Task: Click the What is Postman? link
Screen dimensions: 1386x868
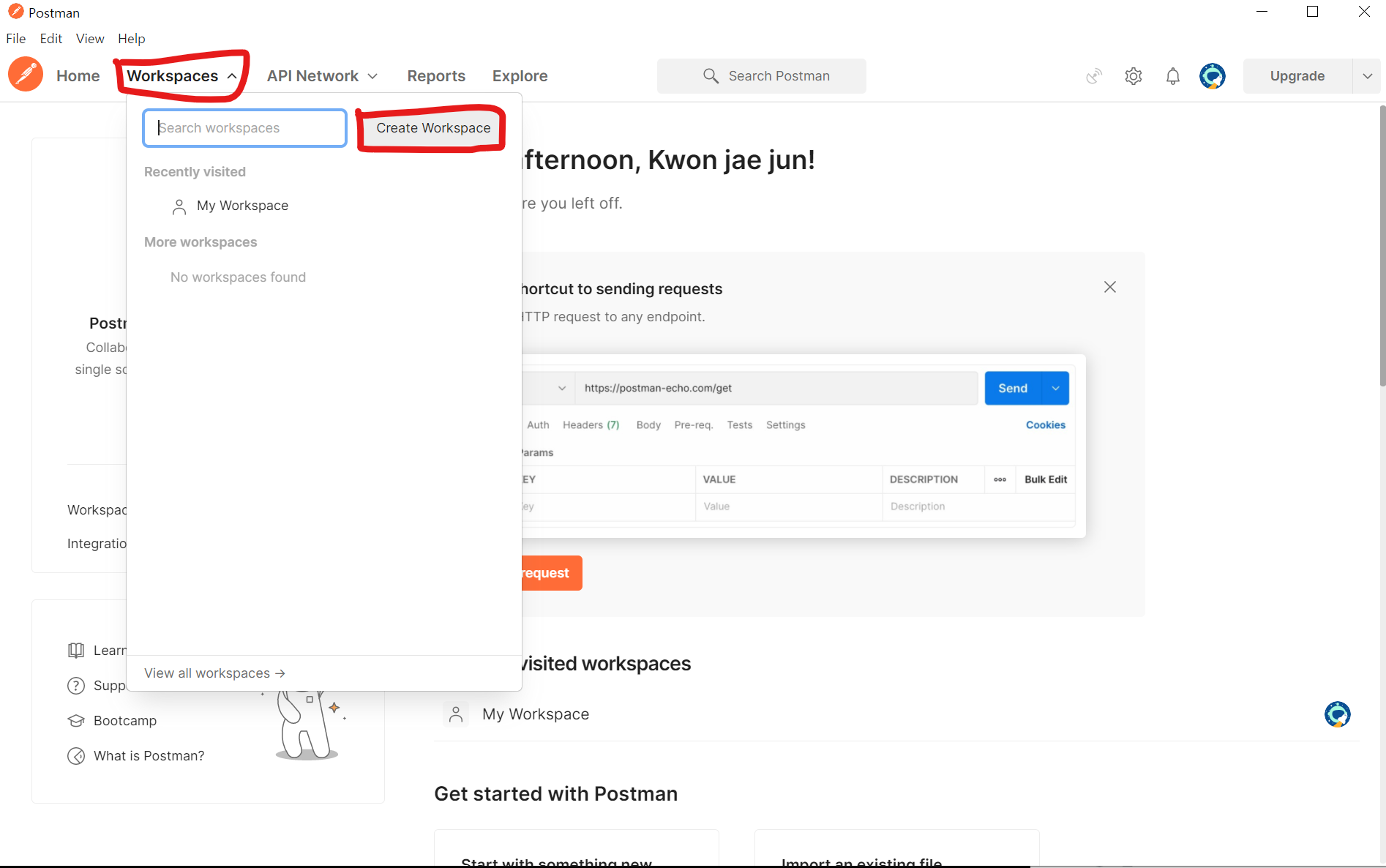Action: [149, 756]
